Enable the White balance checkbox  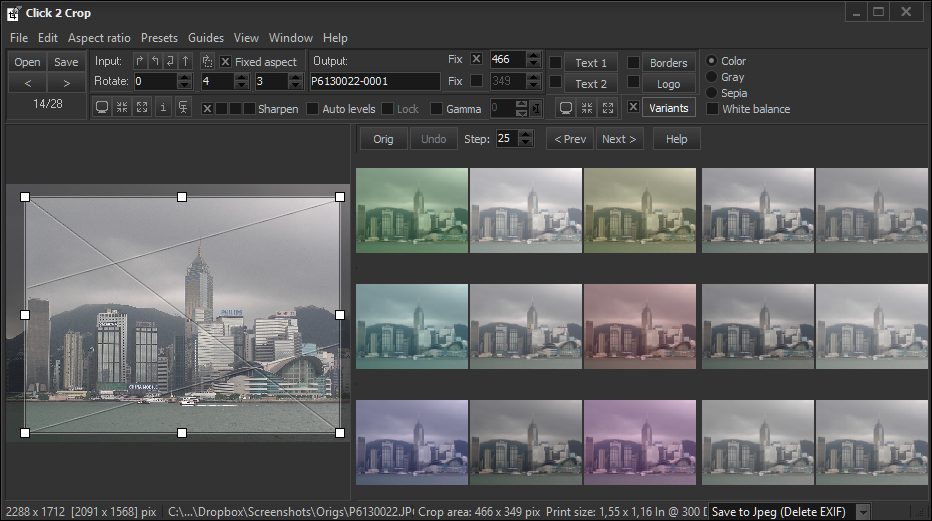tap(712, 109)
